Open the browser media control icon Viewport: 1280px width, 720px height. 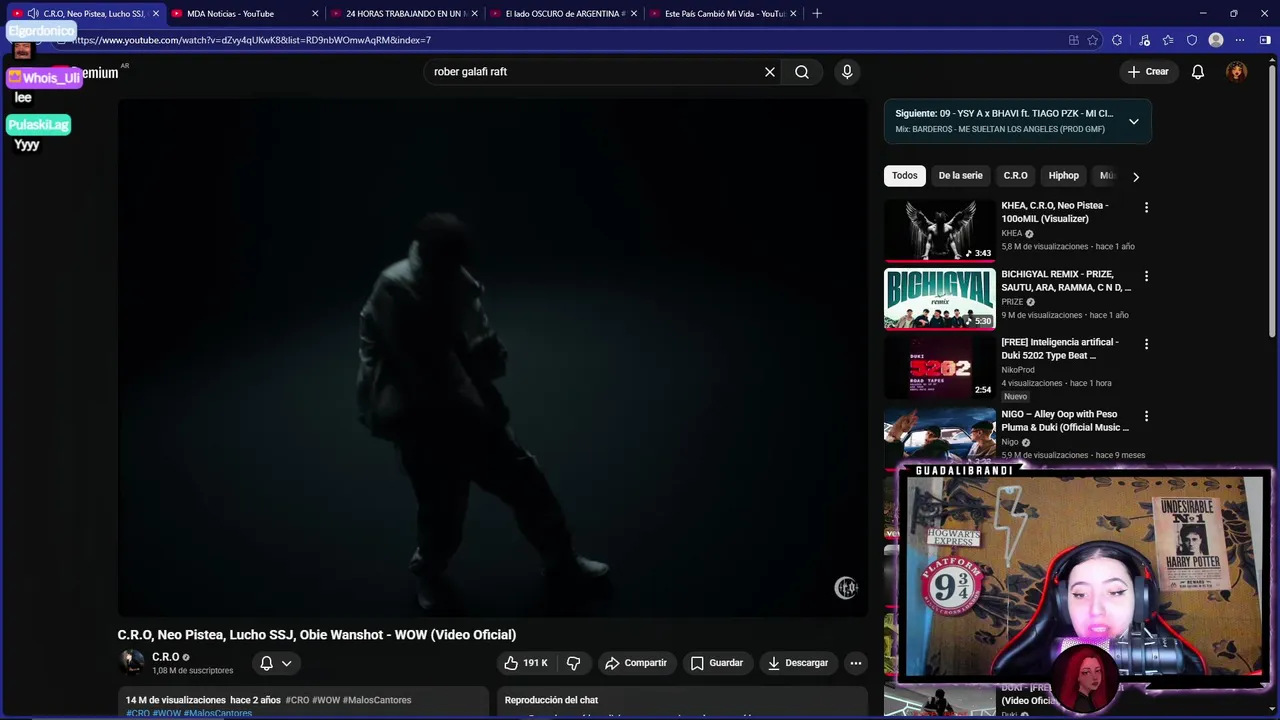click(x=1143, y=40)
